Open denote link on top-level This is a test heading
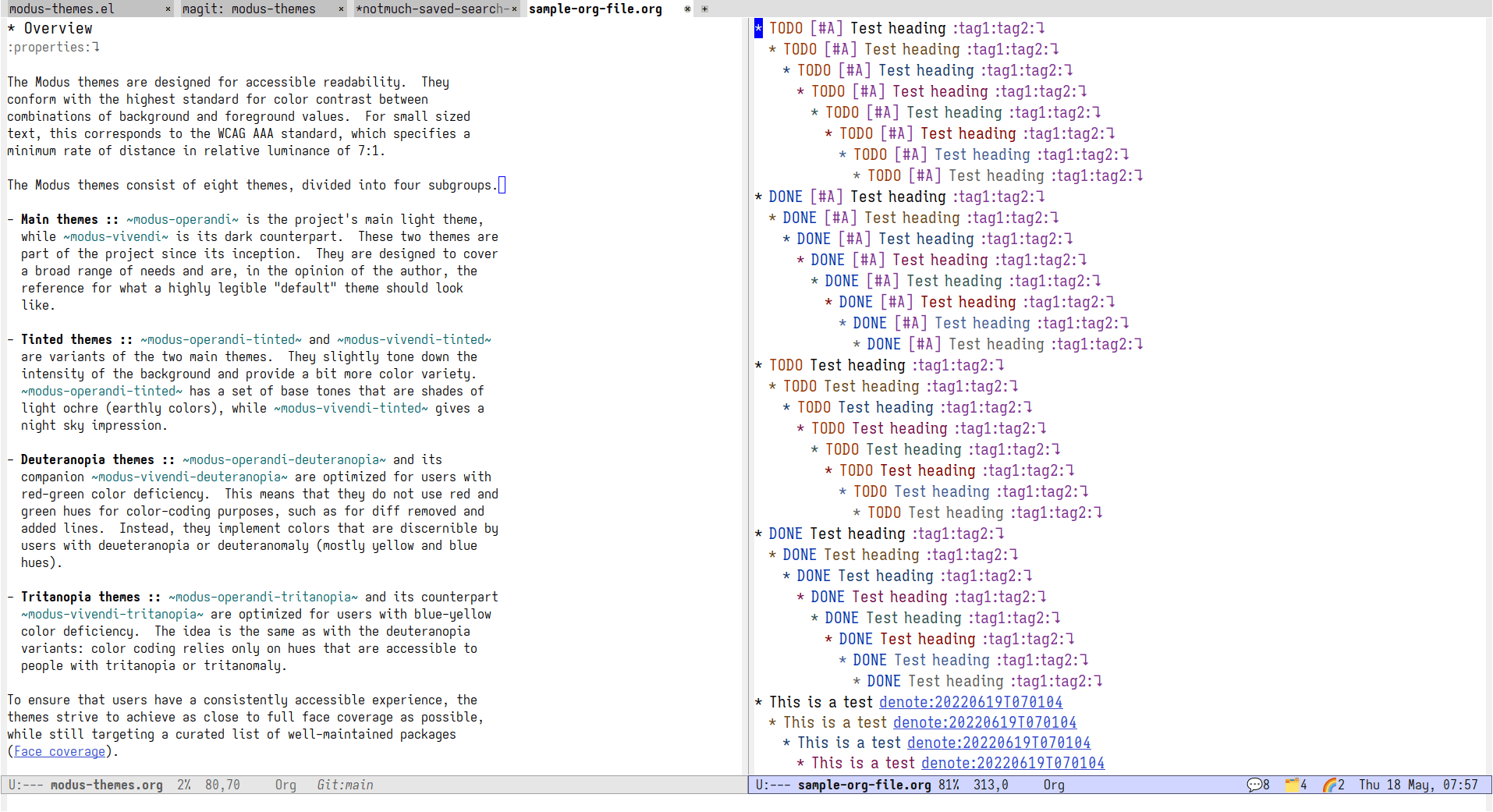 click(970, 702)
